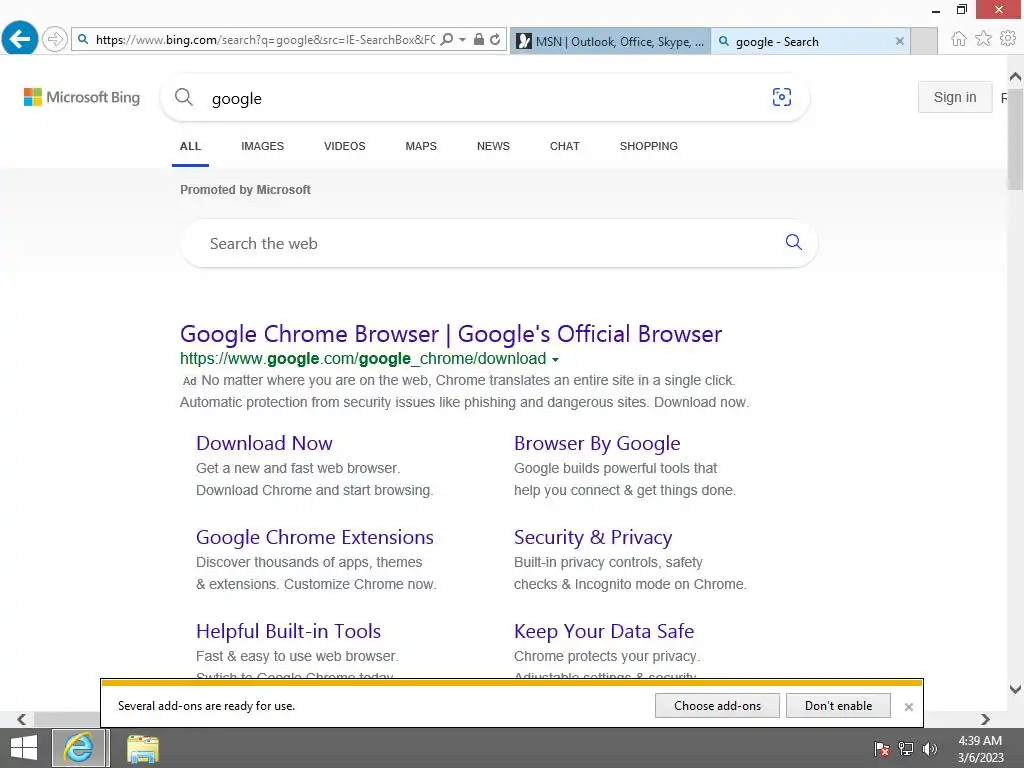
Task: Click the magnifier icon in Bing search box
Action: [184, 97]
